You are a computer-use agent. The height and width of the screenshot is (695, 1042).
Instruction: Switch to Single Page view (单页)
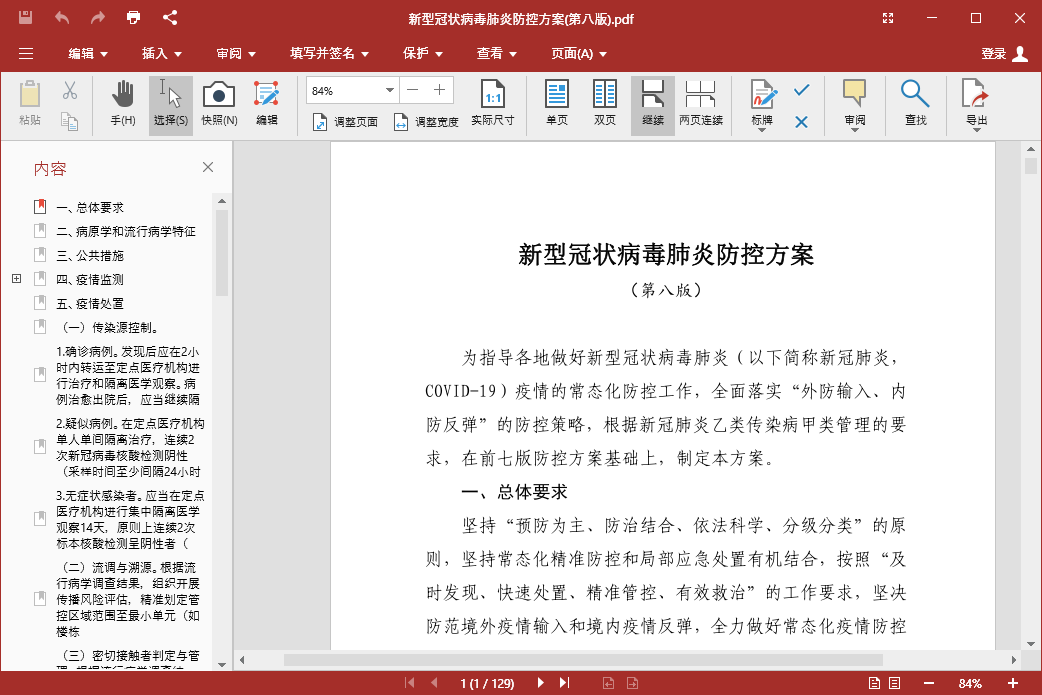pos(556,104)
